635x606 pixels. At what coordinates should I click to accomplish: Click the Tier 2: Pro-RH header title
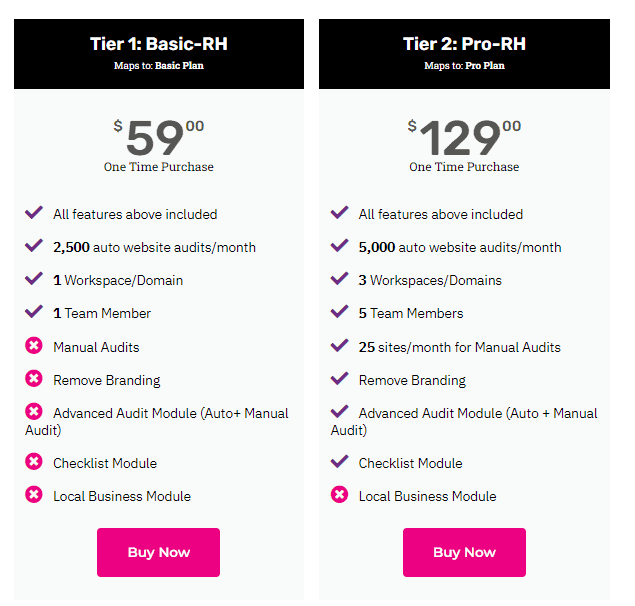click(x=464, y=44)
